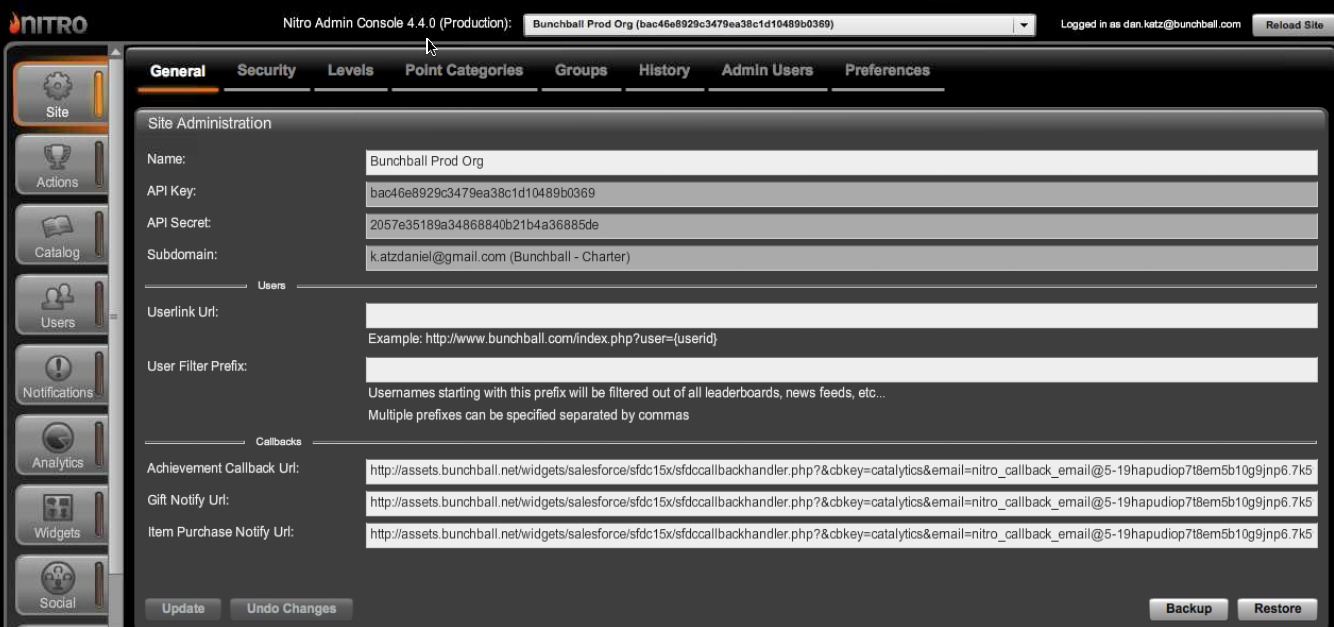Click the Undo Changes button
1334x627 pixels.
point(291,608)
